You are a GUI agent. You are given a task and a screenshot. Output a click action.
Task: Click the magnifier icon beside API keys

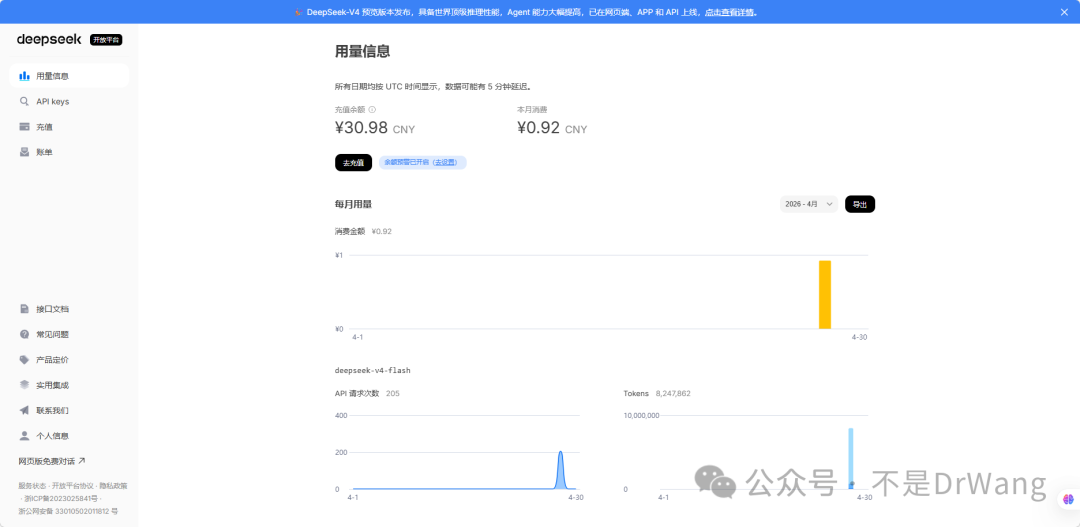pos(24,101)
